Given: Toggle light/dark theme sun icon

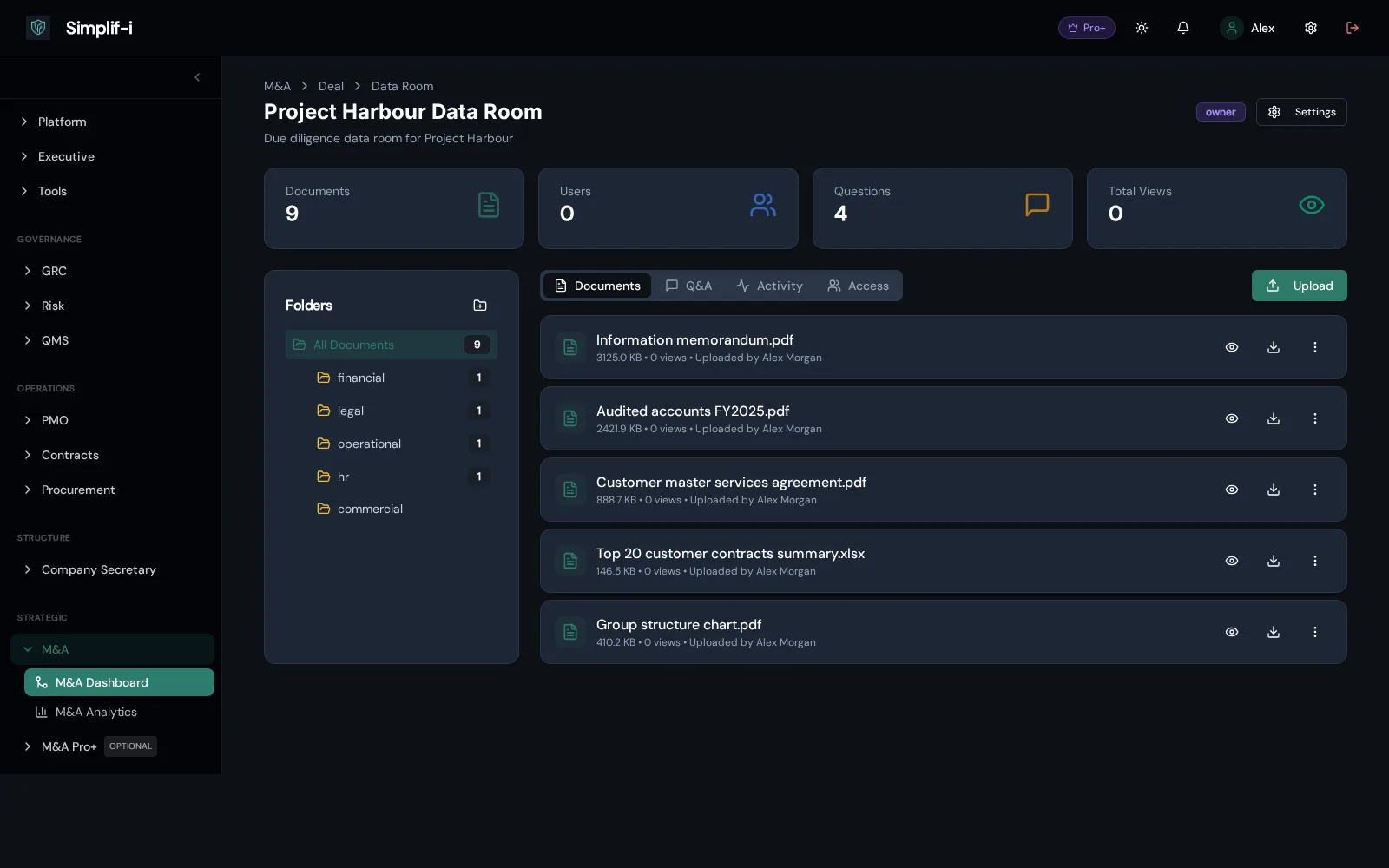Looking at the screenshot, I should [1142, 28].
